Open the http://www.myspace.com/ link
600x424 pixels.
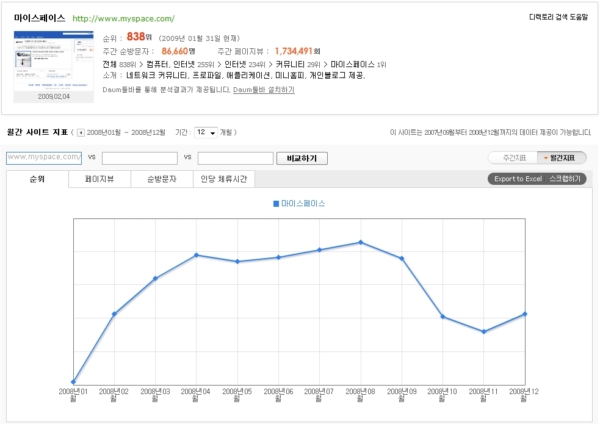click(123, 18)
